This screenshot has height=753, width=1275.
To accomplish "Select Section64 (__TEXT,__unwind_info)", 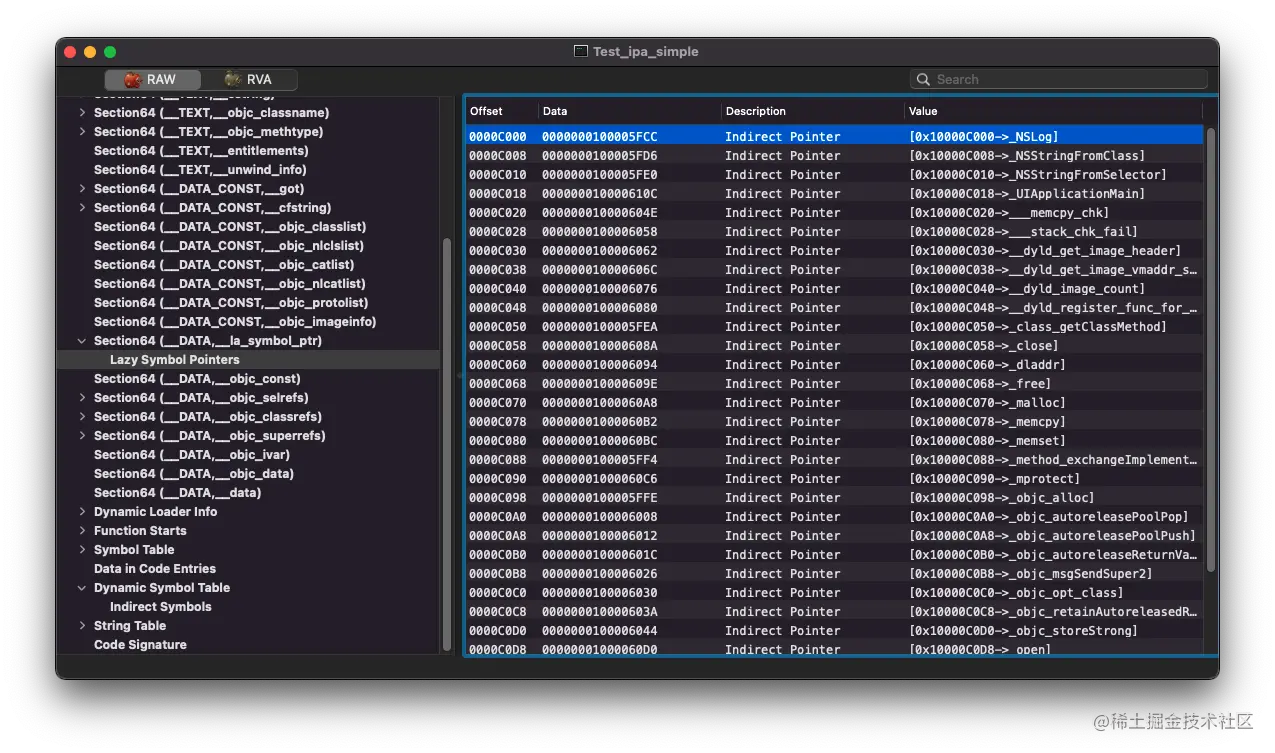I will tap(200, 170).
